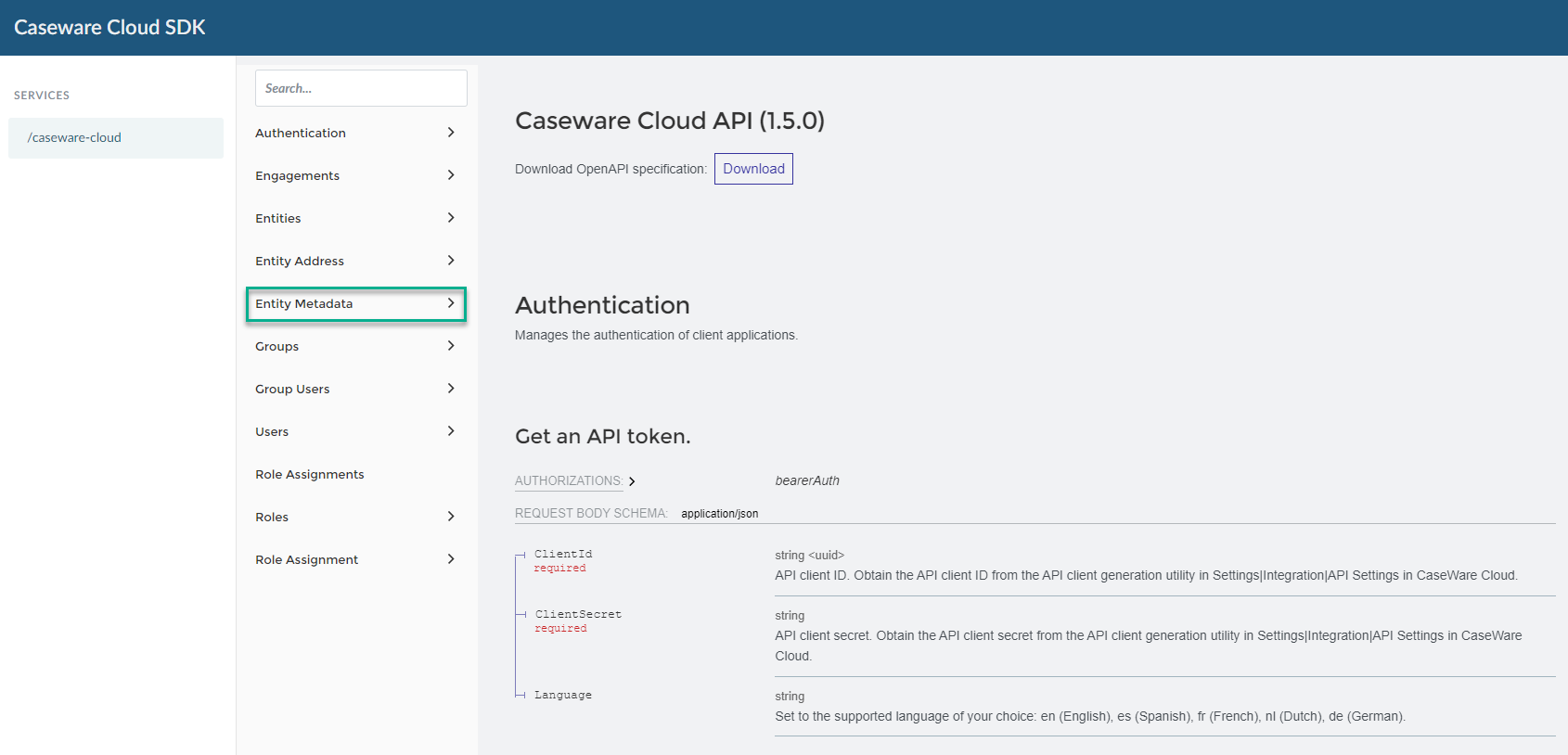
Task: Click the ClientSecret property name
Action: (x=578, y=614)
